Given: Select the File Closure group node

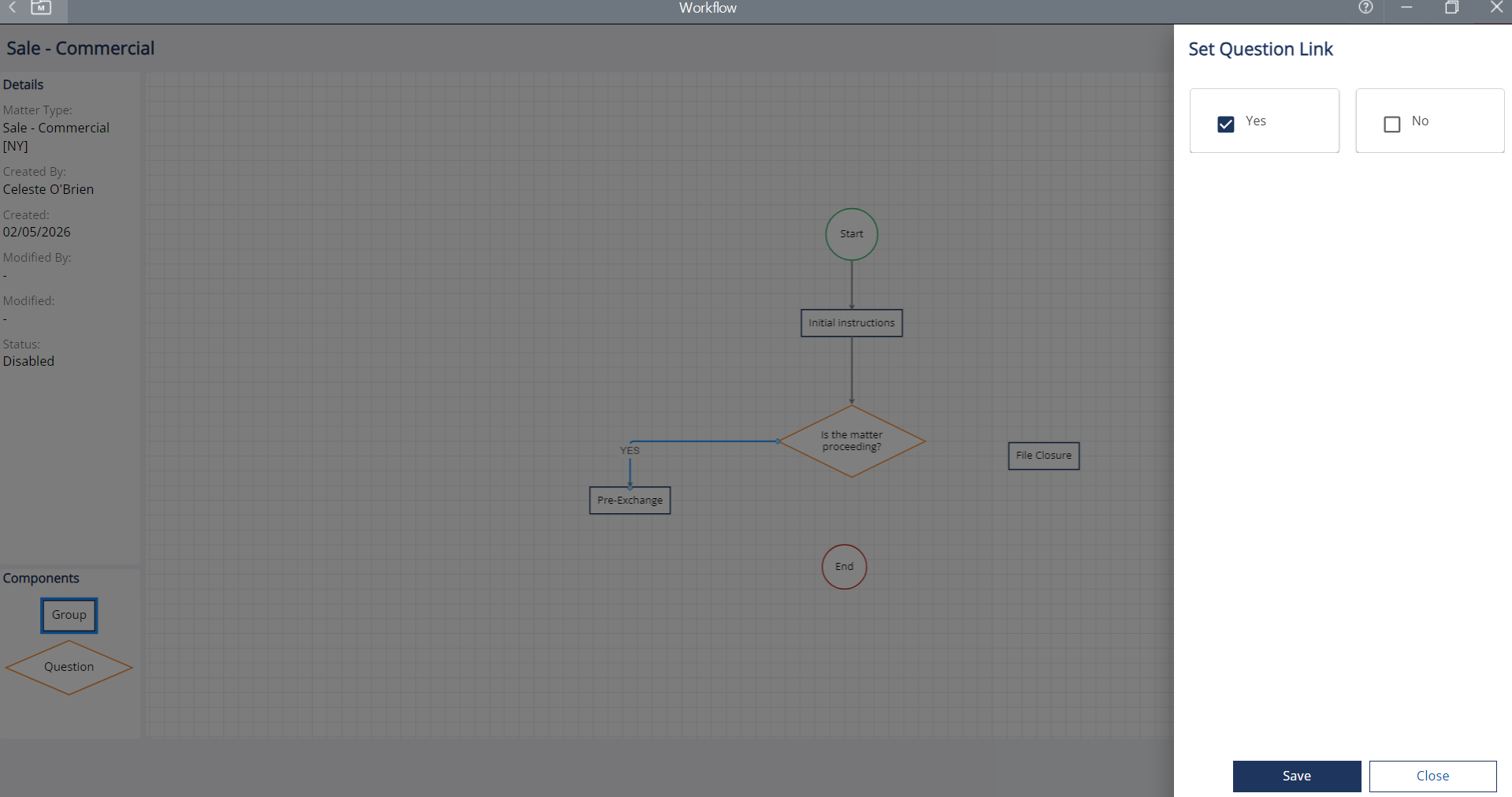Looking at the screenshot, I should [1043, 456].
